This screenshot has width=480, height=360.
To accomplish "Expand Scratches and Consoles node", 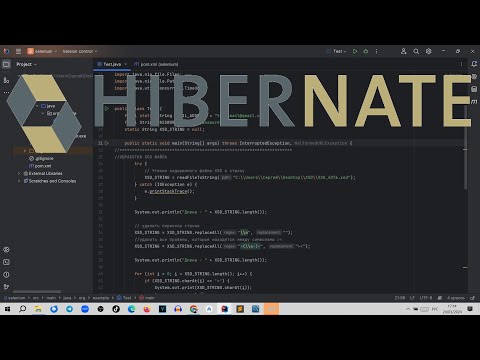I will pos(19,181).
